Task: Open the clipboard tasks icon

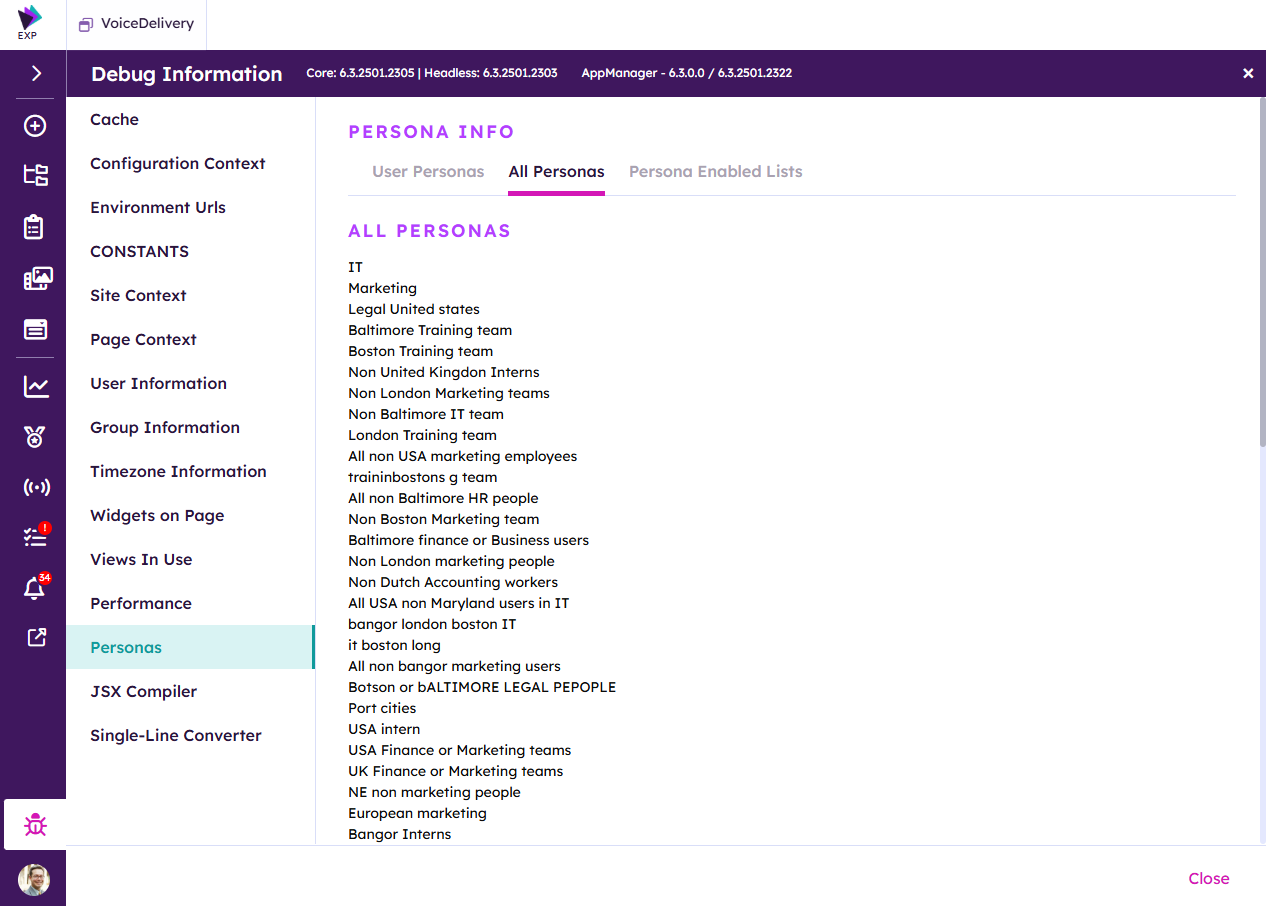Action: coord(35,227)
